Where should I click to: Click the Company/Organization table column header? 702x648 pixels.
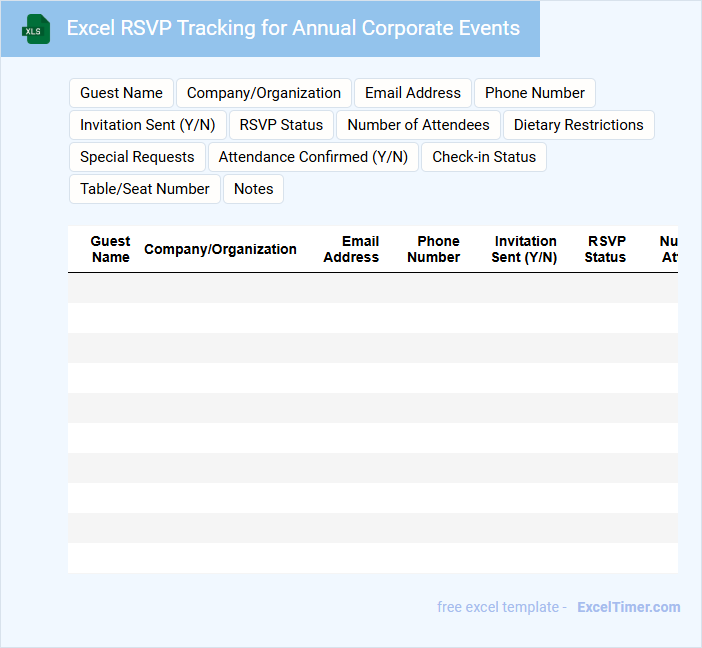(220, 249)
